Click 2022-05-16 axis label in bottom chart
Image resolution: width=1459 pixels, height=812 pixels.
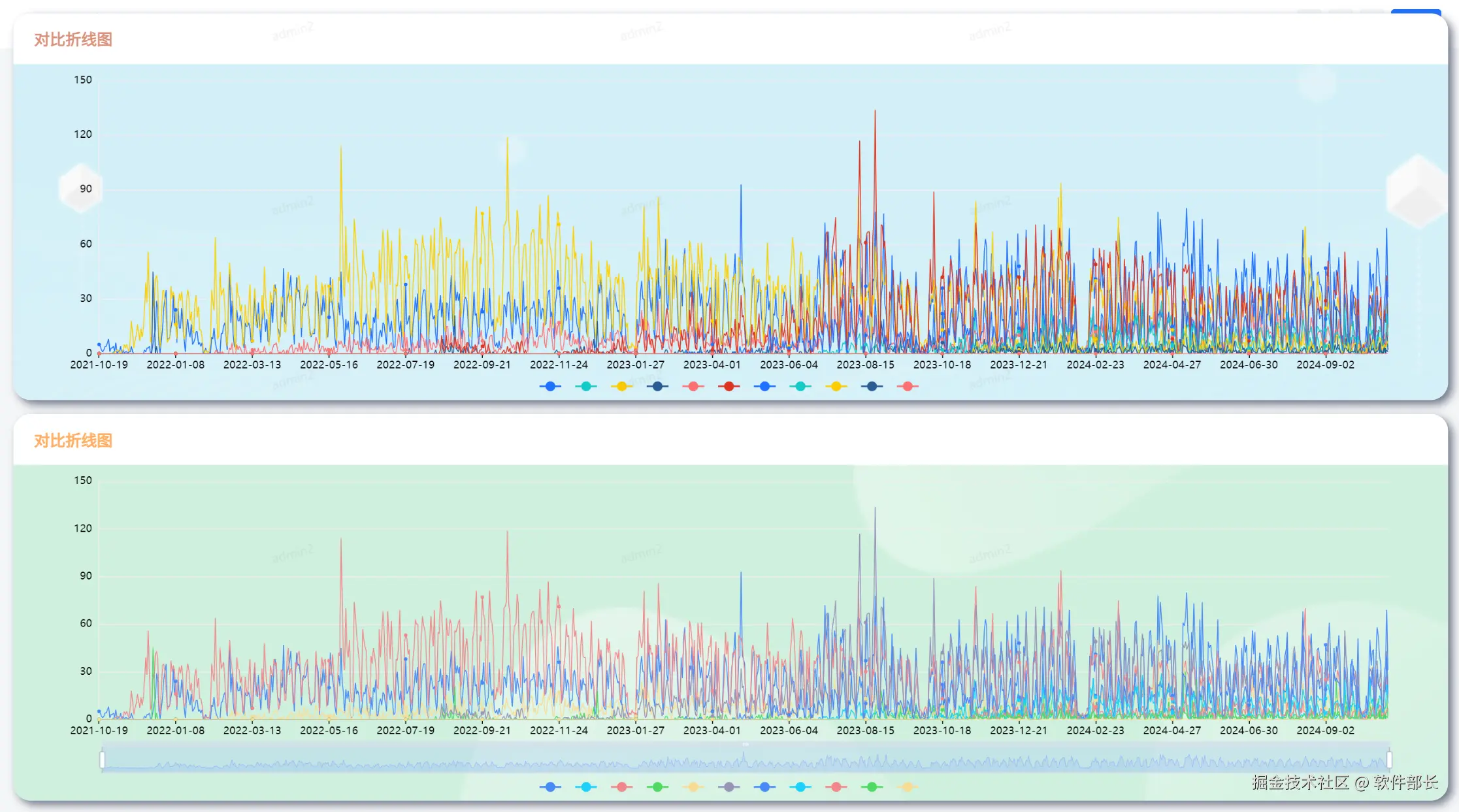click(329, 730)
